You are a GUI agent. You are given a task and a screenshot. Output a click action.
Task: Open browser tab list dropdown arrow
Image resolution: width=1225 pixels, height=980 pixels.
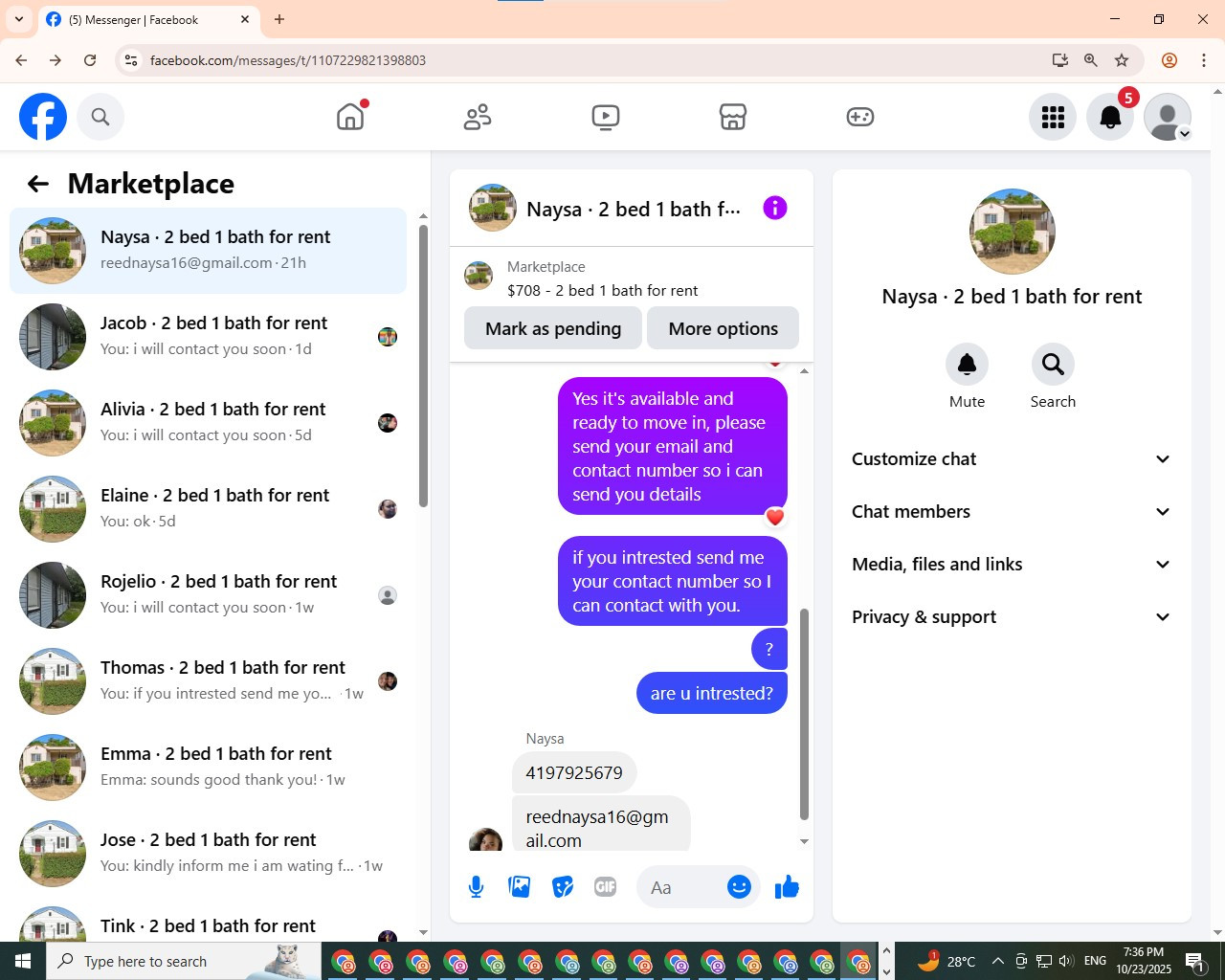pos(19,19)
